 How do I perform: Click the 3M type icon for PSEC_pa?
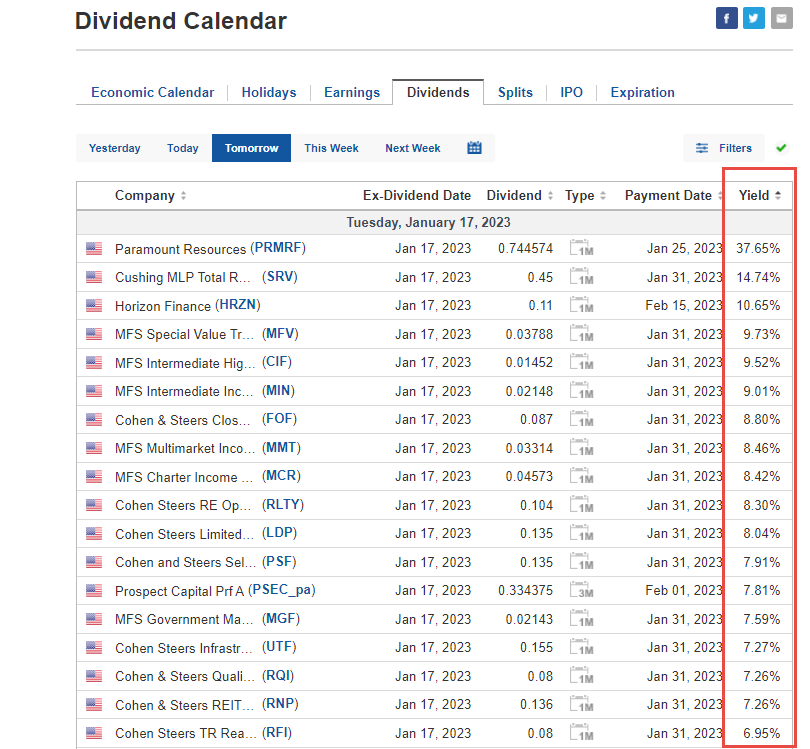(x=581, y=590)
